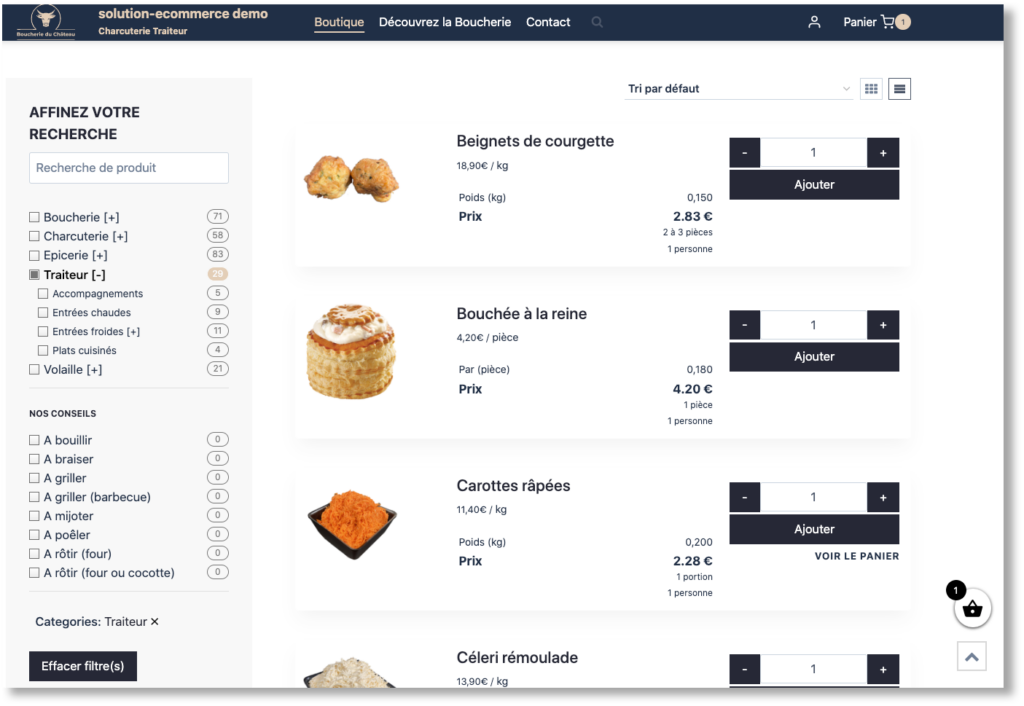Check the Entrées chaudes checkbox

[43, 313]
